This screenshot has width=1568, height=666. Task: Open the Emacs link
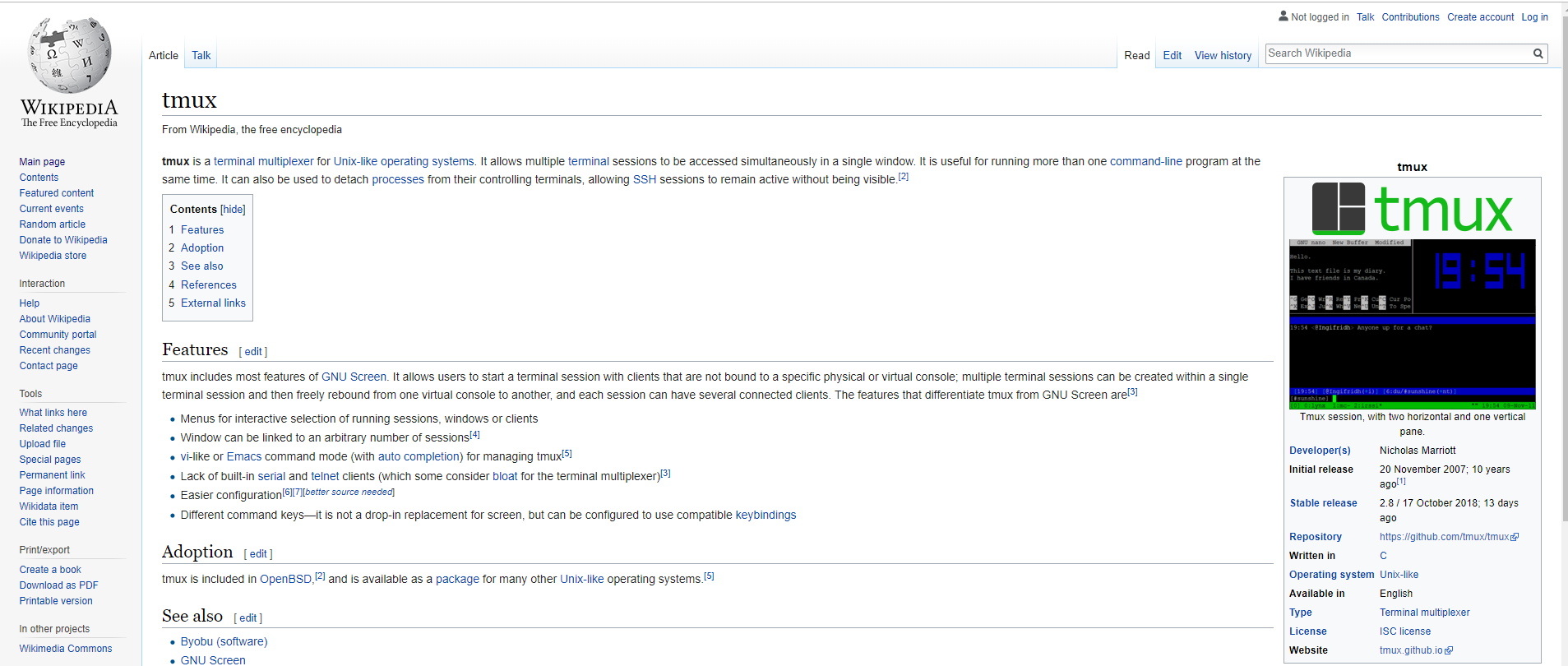click(x=244, y=457)
